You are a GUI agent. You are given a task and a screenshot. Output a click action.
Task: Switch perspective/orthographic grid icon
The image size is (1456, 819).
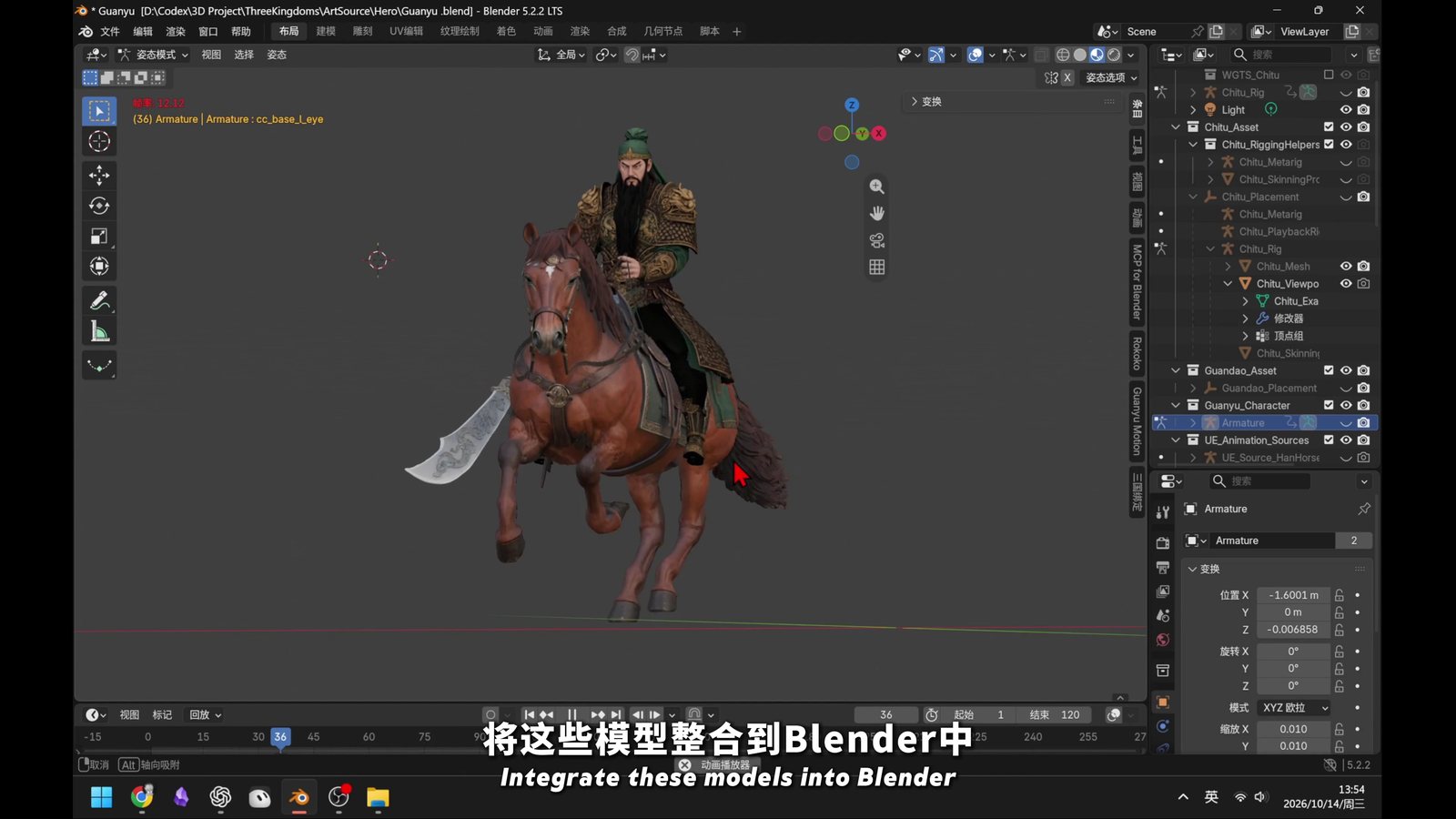coord(876,267)
